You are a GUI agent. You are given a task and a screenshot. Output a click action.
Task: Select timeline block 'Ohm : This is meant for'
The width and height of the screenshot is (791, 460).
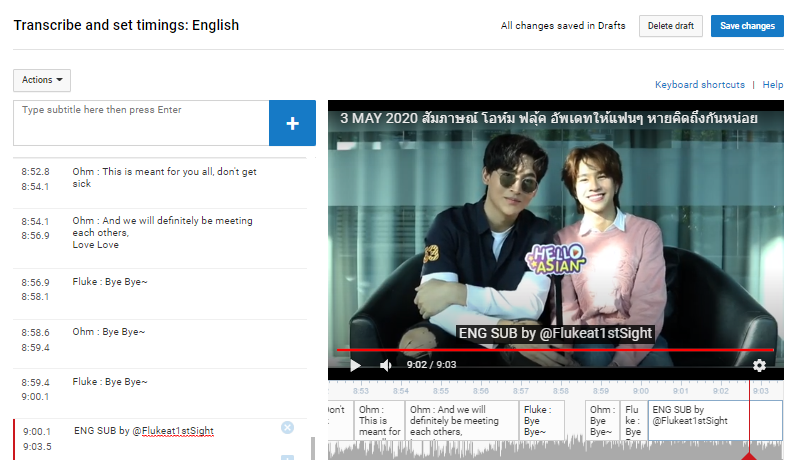pyautogui.click(x=379, y=420)
